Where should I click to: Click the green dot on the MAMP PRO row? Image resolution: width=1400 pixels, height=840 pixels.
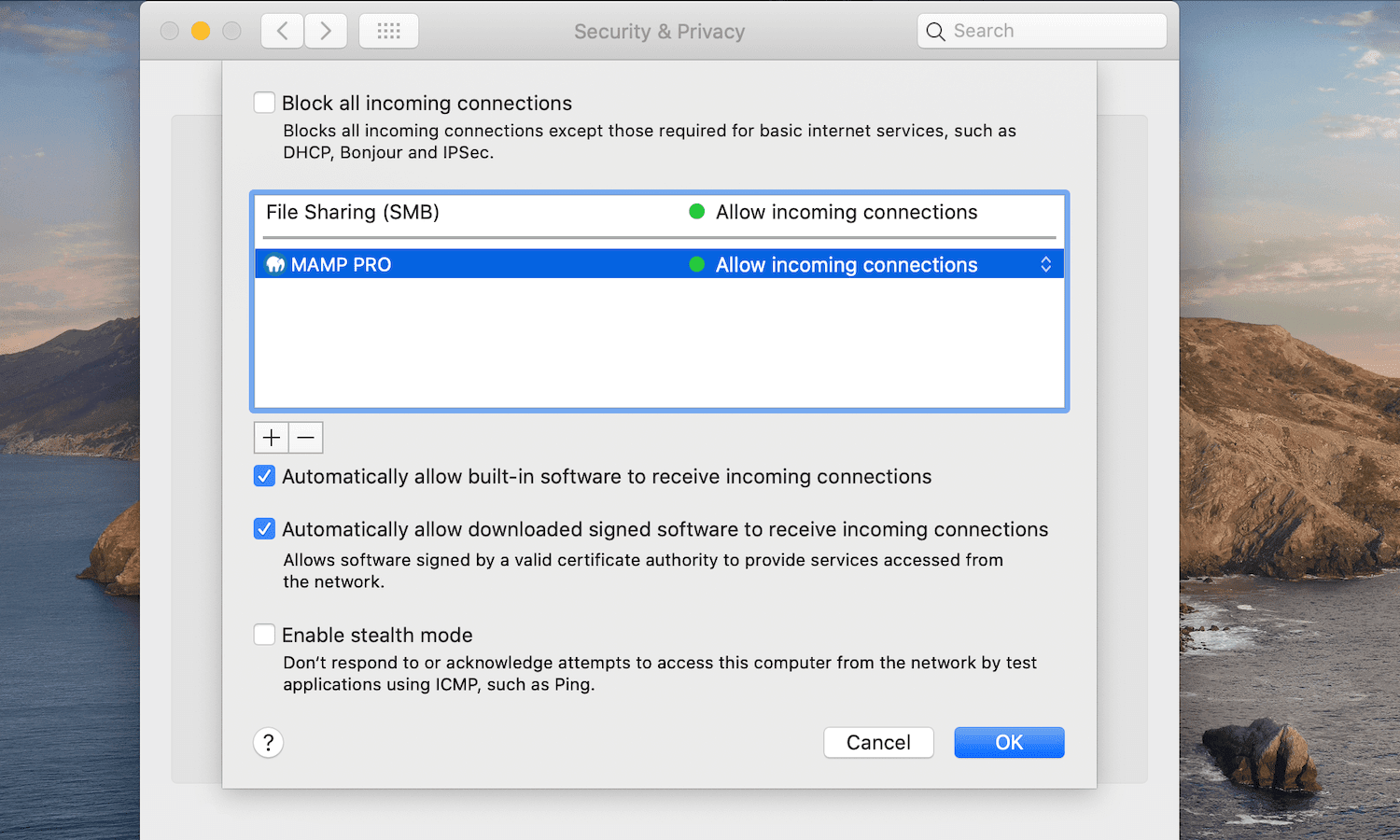[x=696, y=264]
